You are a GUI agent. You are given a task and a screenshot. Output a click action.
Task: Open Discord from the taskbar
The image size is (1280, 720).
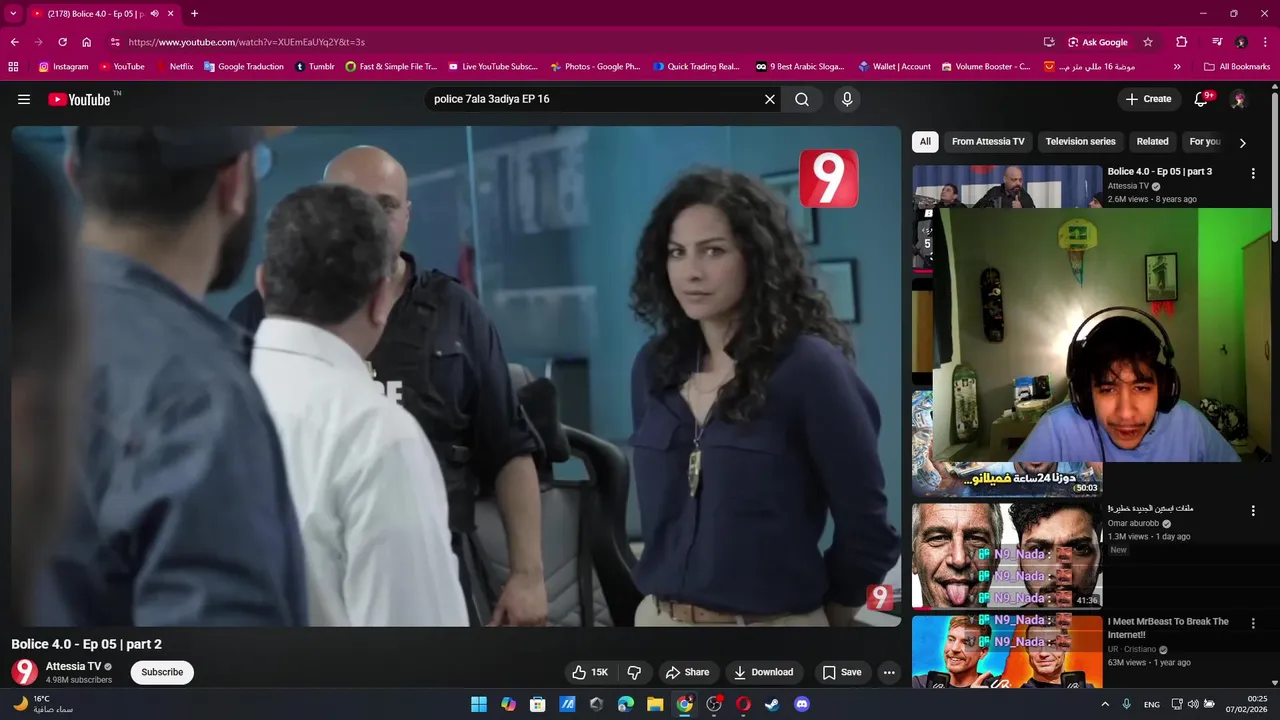tap(801, 704)
